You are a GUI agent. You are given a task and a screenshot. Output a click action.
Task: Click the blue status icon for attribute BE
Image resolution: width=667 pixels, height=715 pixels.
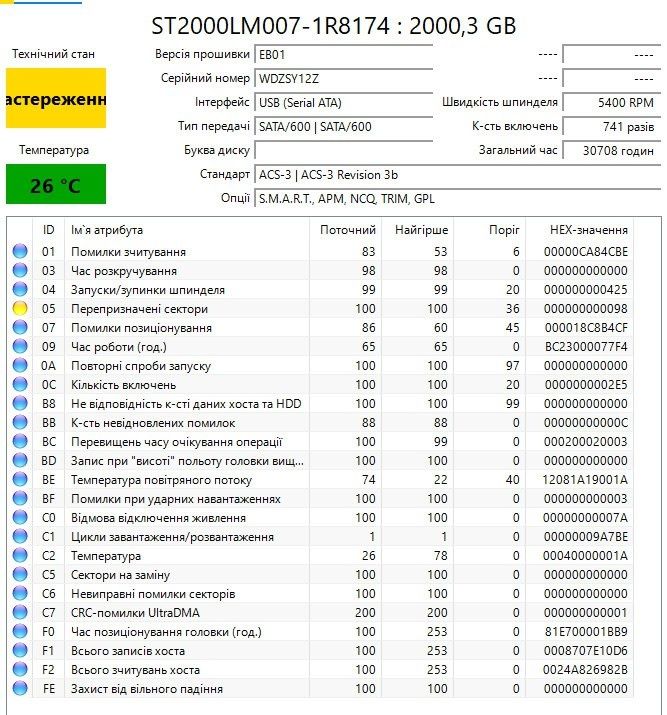[20, 480]
